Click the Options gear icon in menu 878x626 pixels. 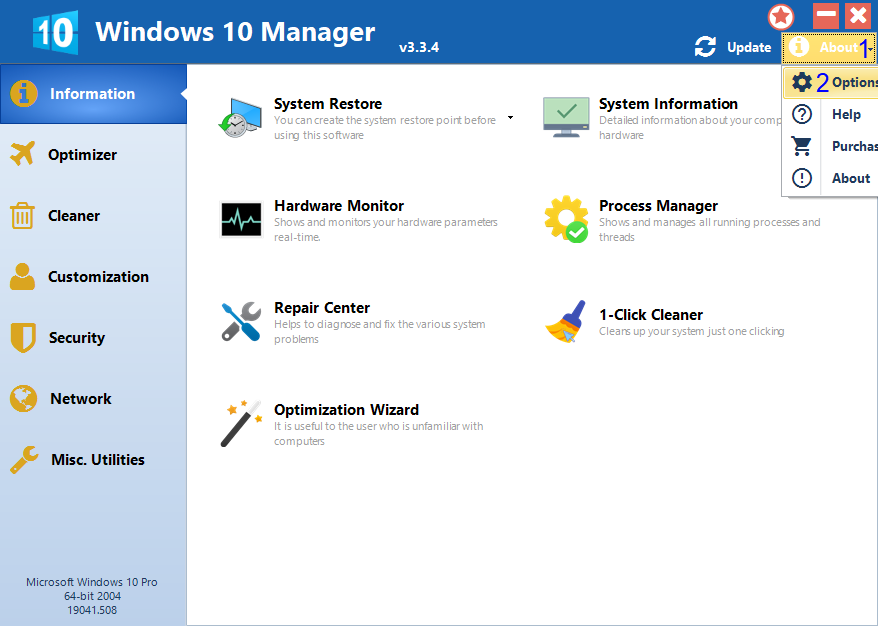coord(802,82)
